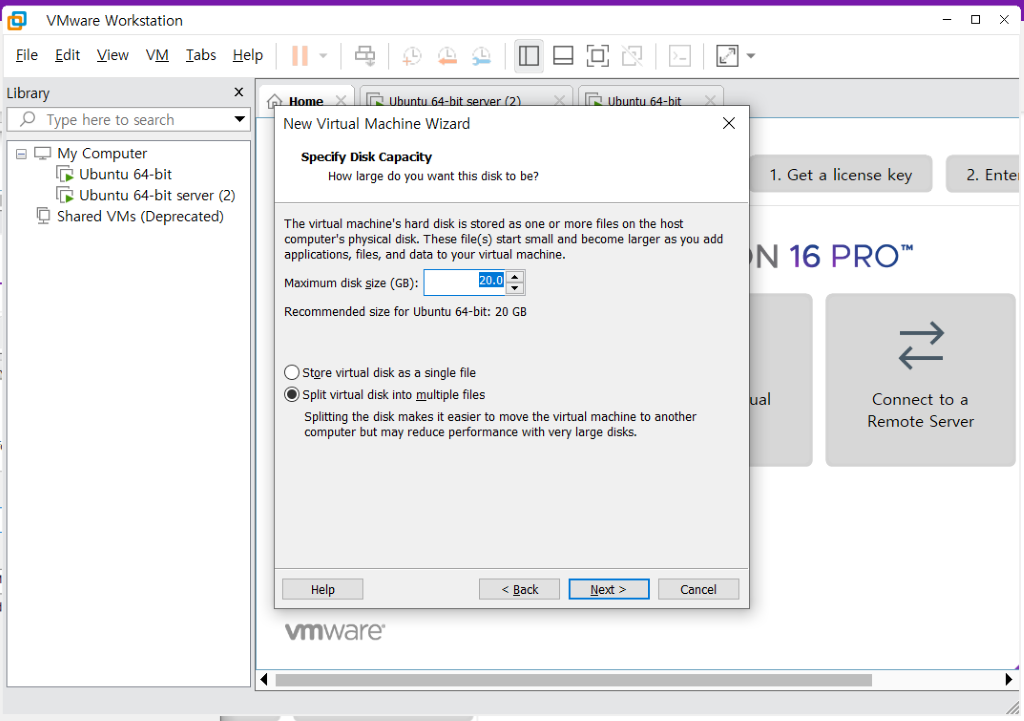This screenshot has height=721, width=1024.
Task: Toggle the Show library sidebar icon
Action: 529,56
